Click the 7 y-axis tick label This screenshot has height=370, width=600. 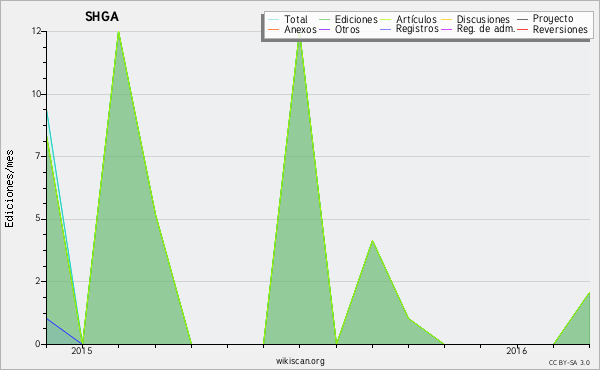coord(38,156)
